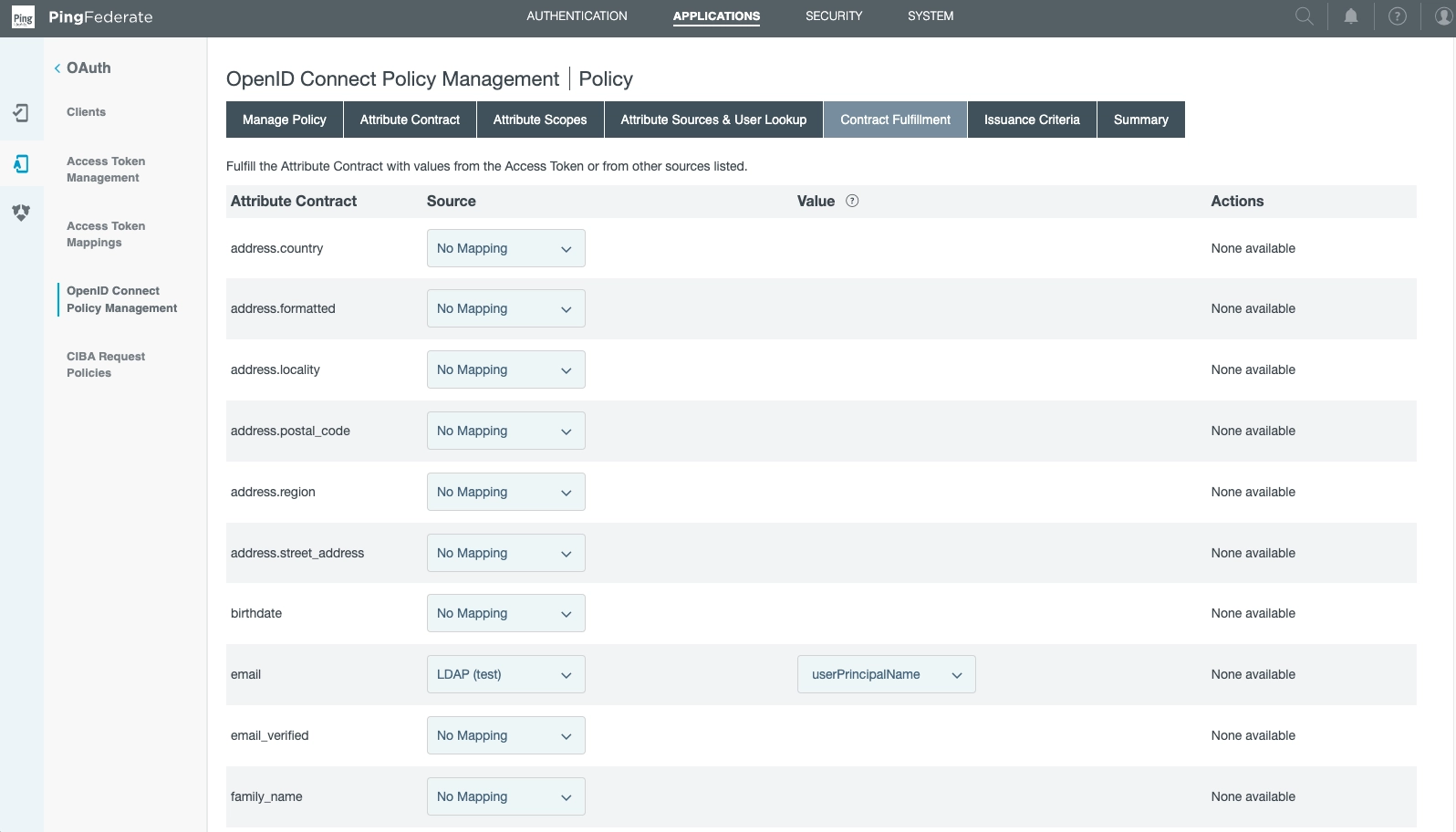Screen dimensions: 1456x832
Task: Open CIBA Request Policies sidebar link
Action: [x=105, y=365]
